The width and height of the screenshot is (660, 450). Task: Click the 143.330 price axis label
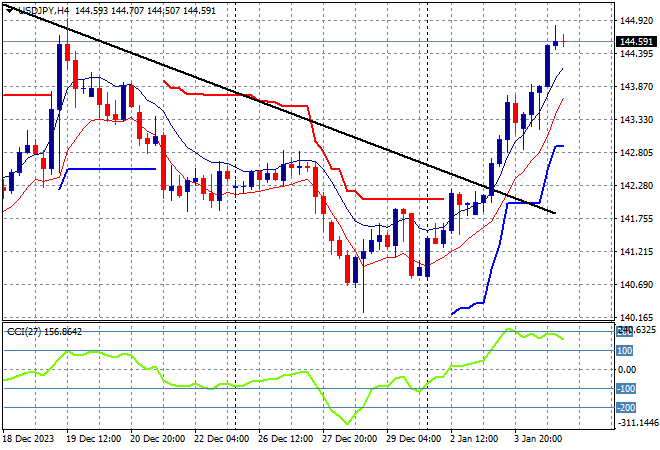(x=637, y=120)
